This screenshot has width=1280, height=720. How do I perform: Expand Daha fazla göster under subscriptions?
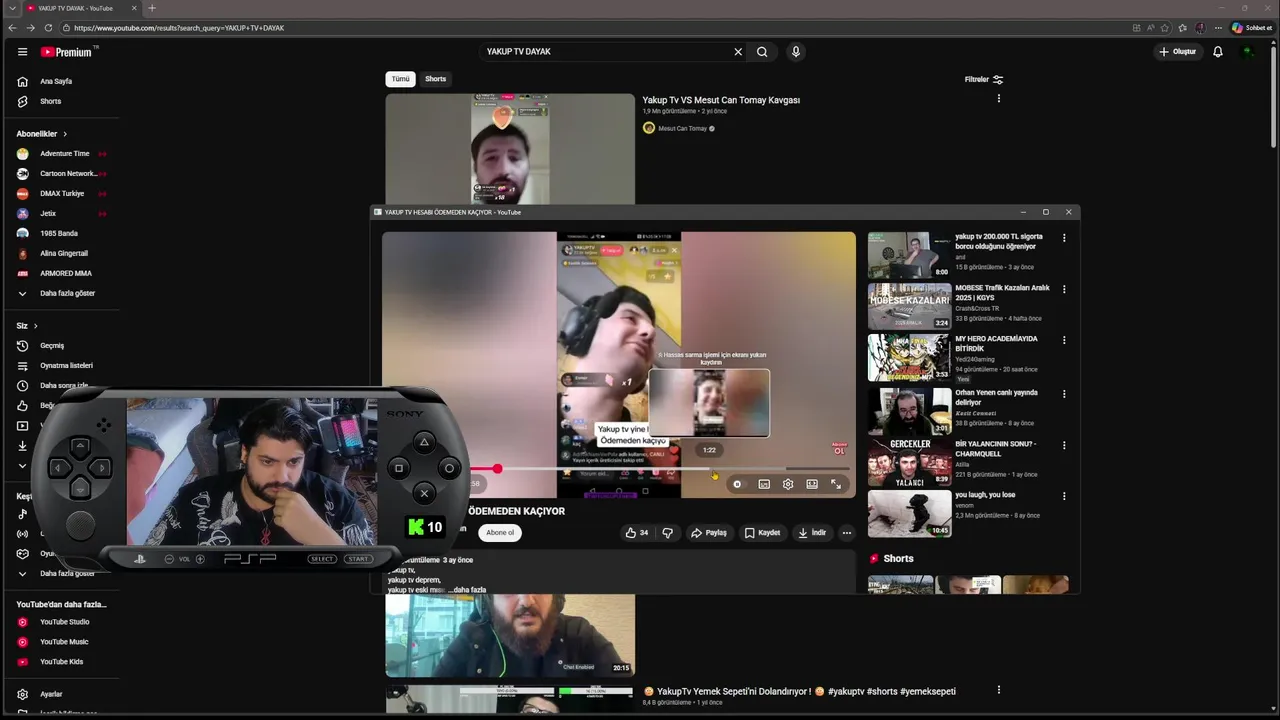[x=67, y=293]
